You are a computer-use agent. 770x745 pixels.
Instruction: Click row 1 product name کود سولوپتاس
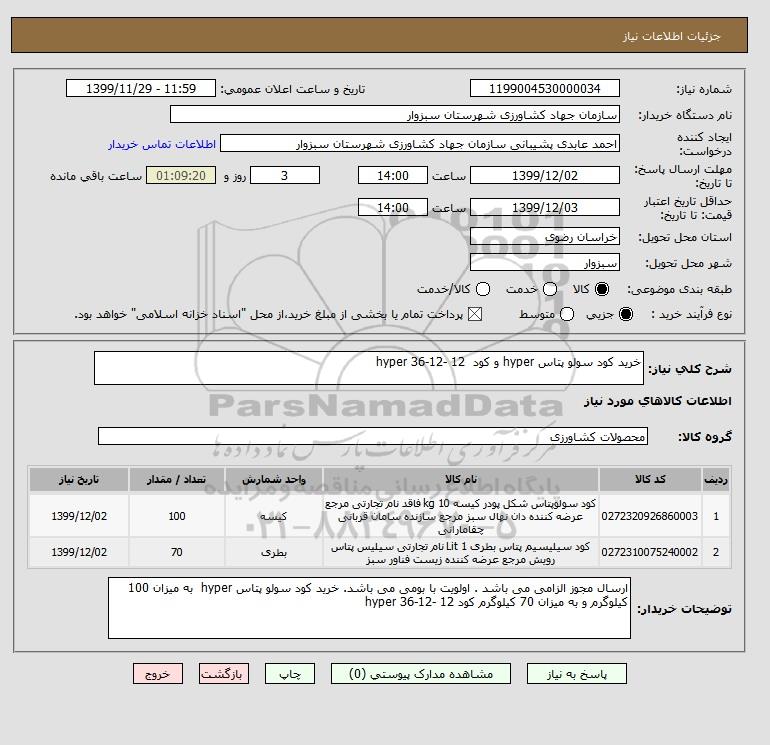[x=461, y=517]
